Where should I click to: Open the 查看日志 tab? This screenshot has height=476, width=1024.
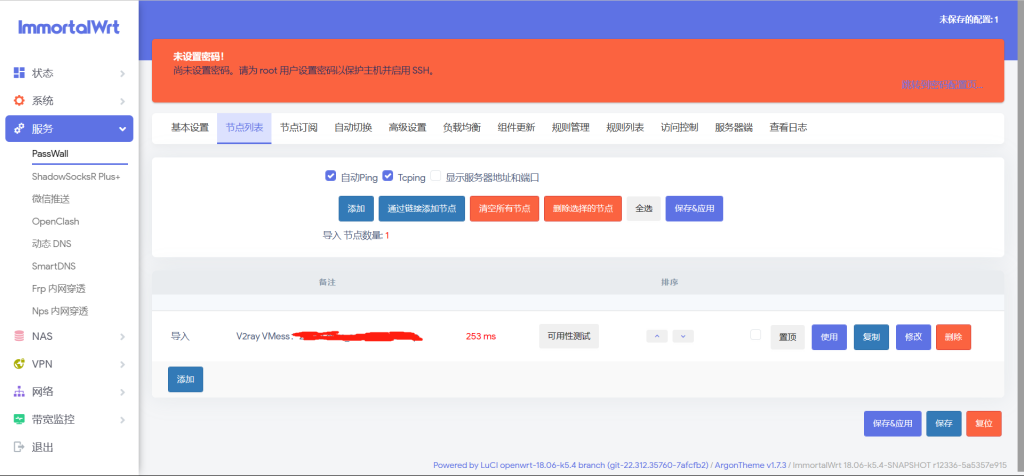(x=788, y=128)
